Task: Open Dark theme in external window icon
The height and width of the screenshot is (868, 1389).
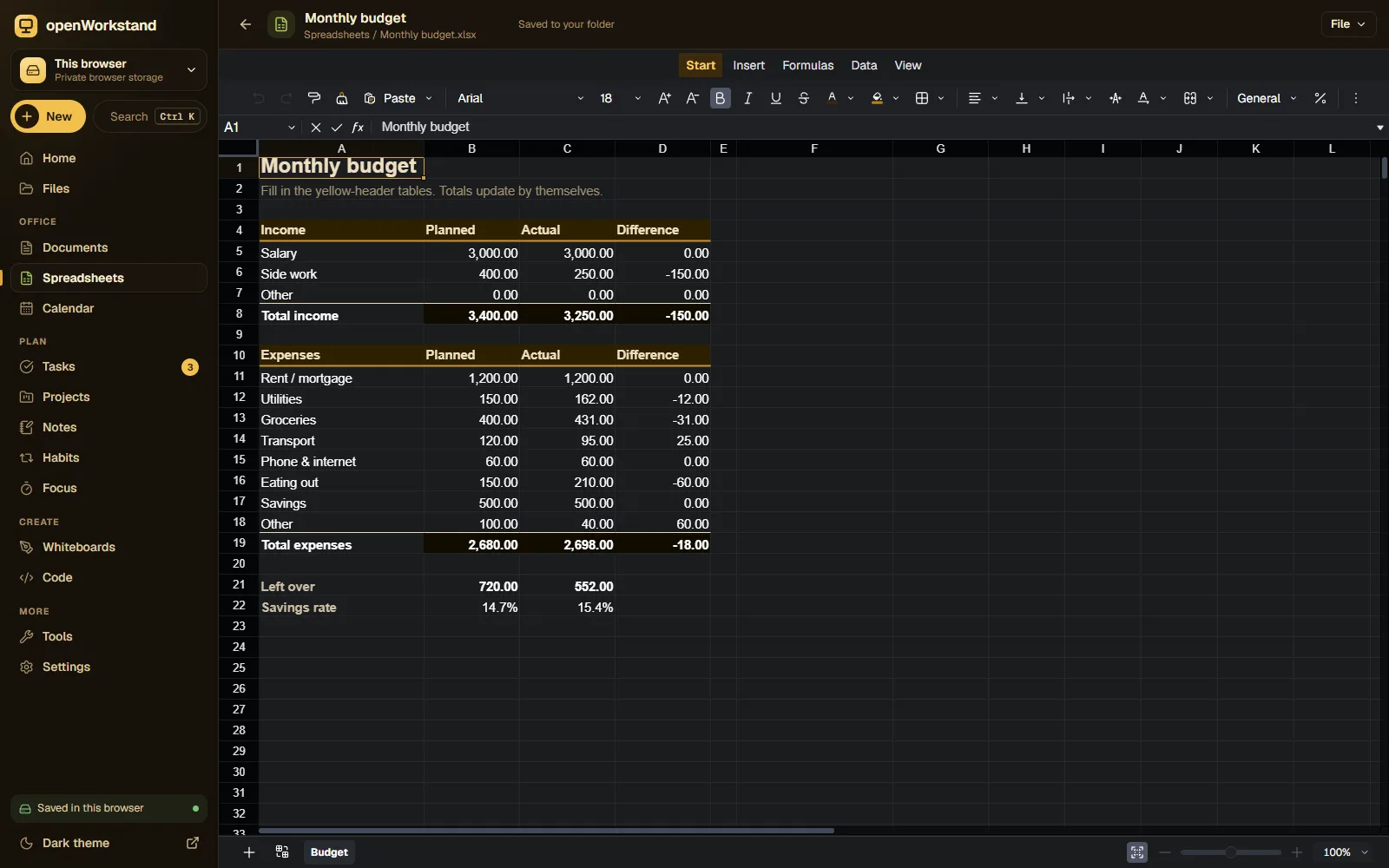Action: [193, 843]
